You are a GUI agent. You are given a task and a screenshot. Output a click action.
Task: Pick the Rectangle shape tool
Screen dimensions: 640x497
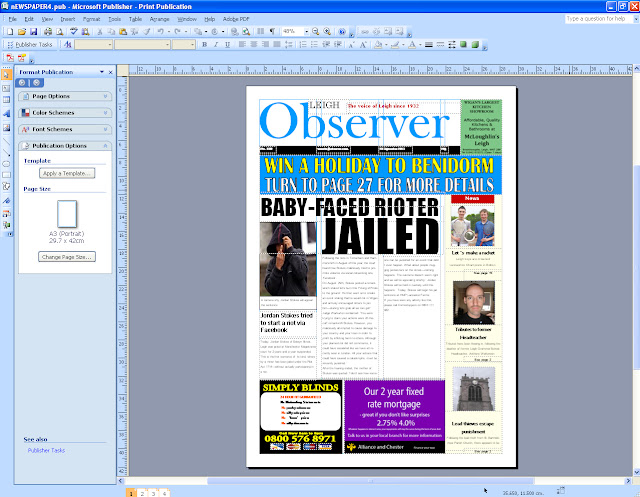click(x=6, y=175)
